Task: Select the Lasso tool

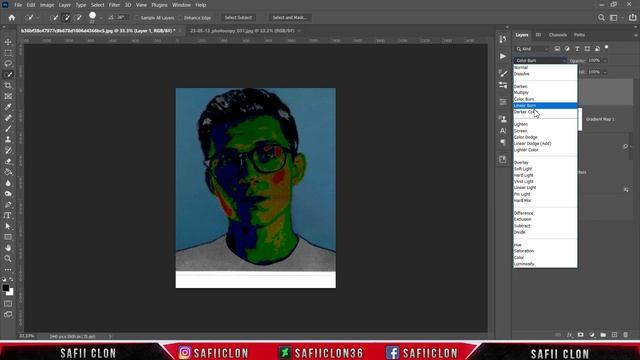Action: pyautogui.click(x=8, y=64)
